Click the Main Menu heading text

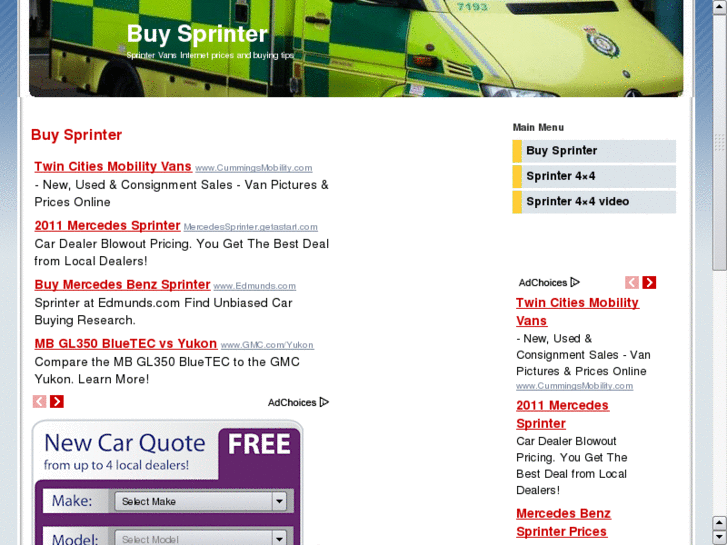[x=538, y=128]
